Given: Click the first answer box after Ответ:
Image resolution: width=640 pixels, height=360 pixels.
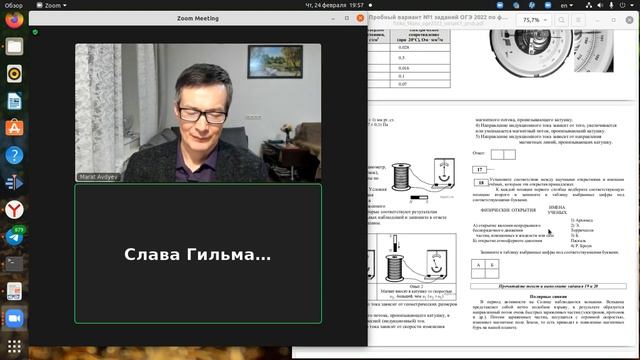Looking at the screenshot, I should coord(497,154).
